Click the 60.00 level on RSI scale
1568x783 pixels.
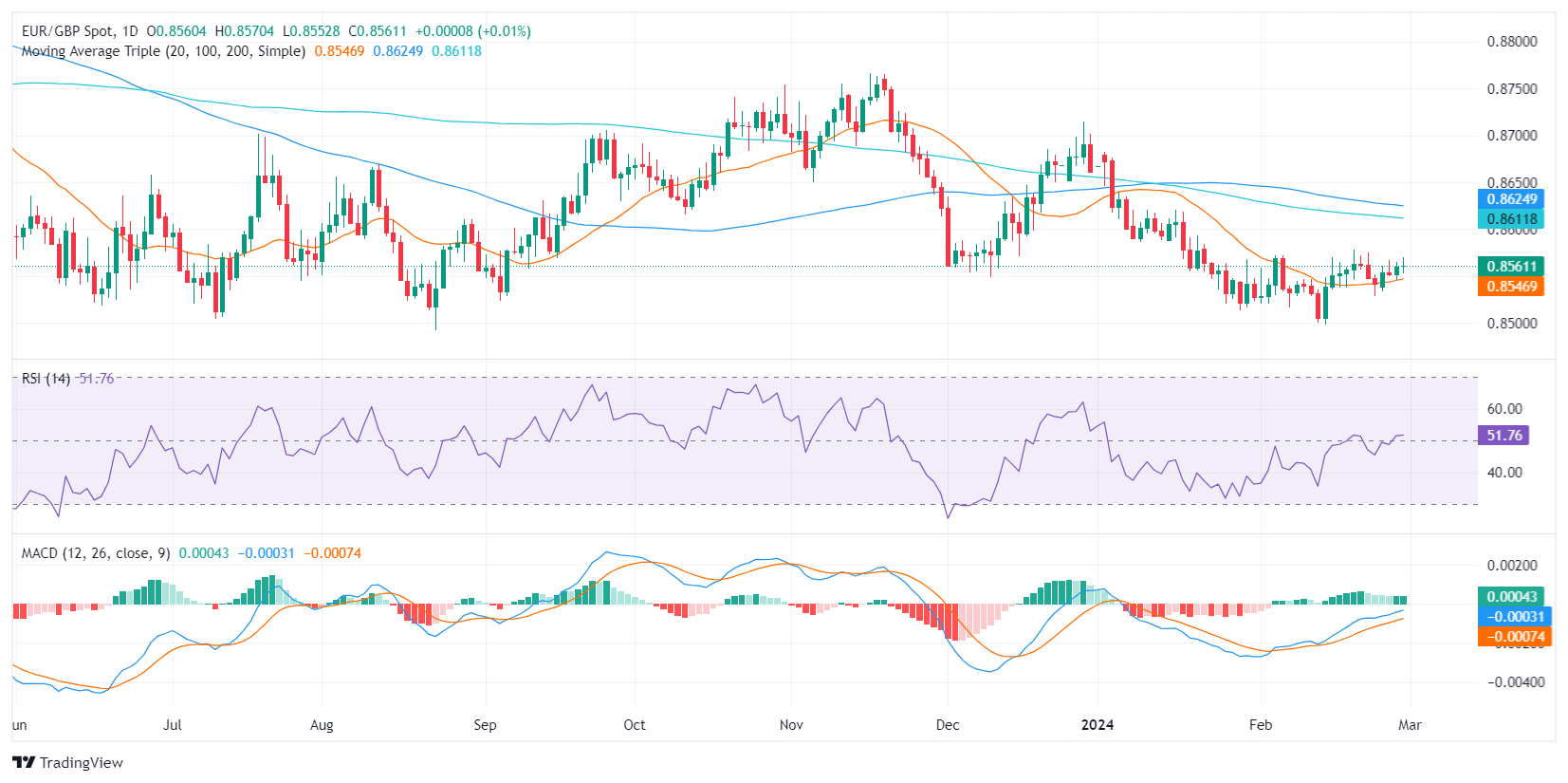coord(1503,409)
